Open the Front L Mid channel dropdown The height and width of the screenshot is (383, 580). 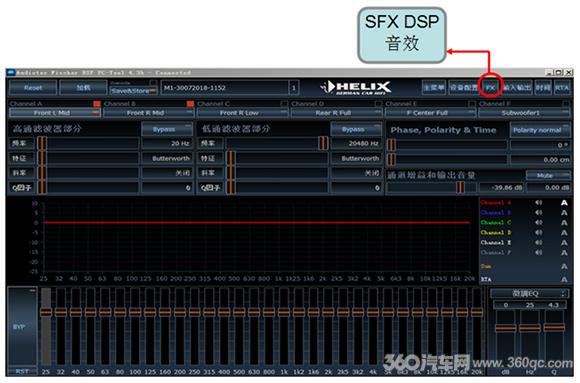55,113
